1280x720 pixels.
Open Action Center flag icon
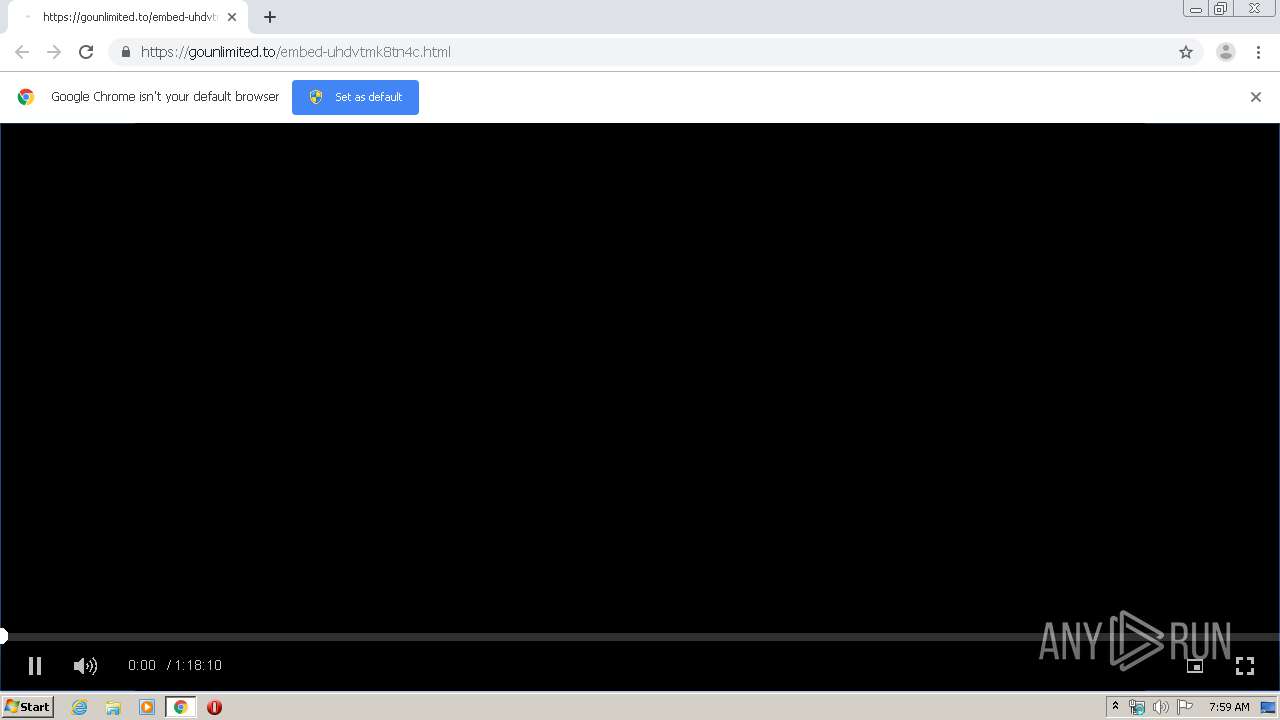(x=1185, y=707)
